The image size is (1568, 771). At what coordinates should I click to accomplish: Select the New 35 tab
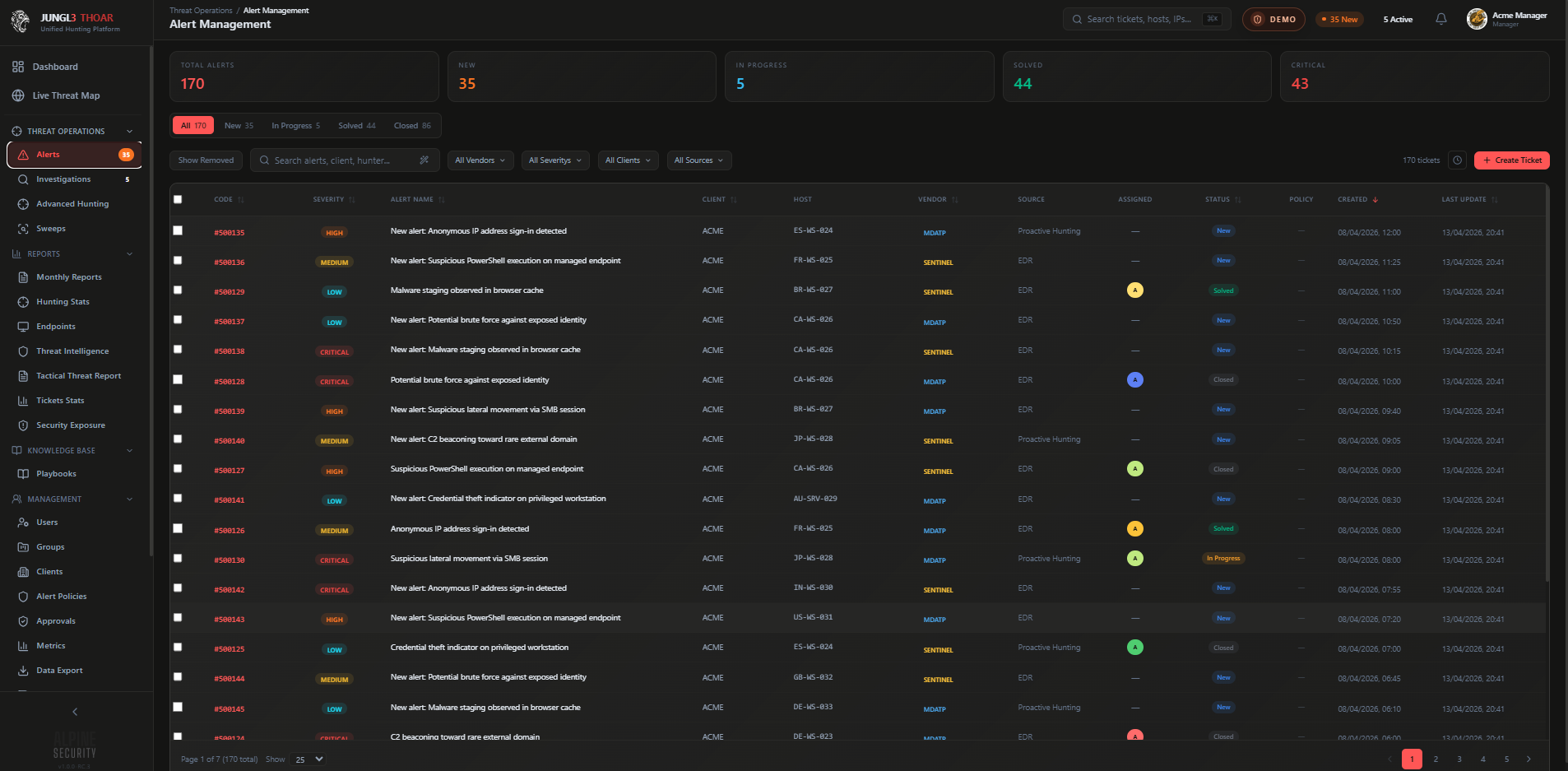pos(239,126)
